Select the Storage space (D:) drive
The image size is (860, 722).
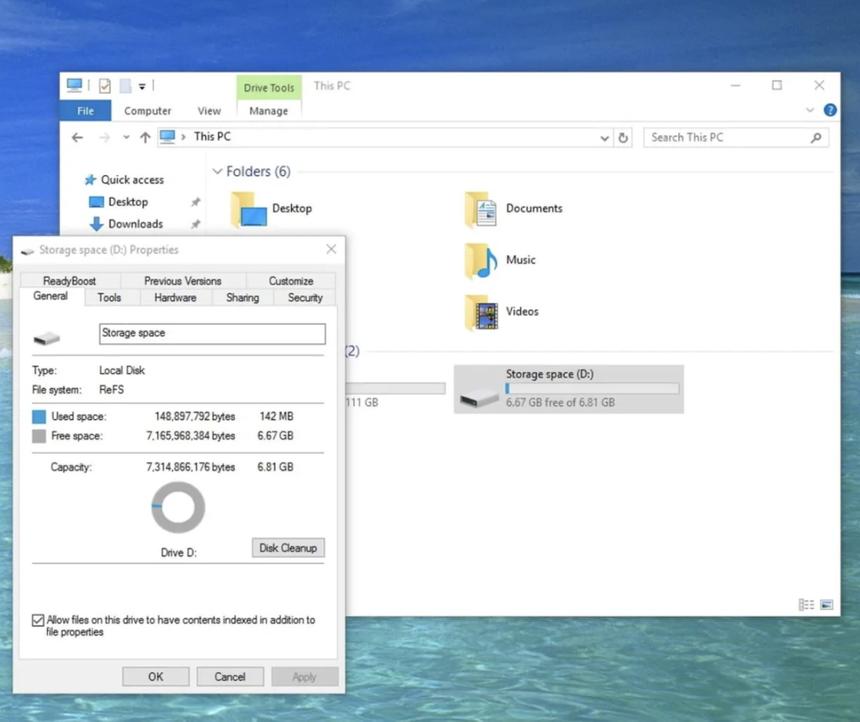[x=568, y=389]
